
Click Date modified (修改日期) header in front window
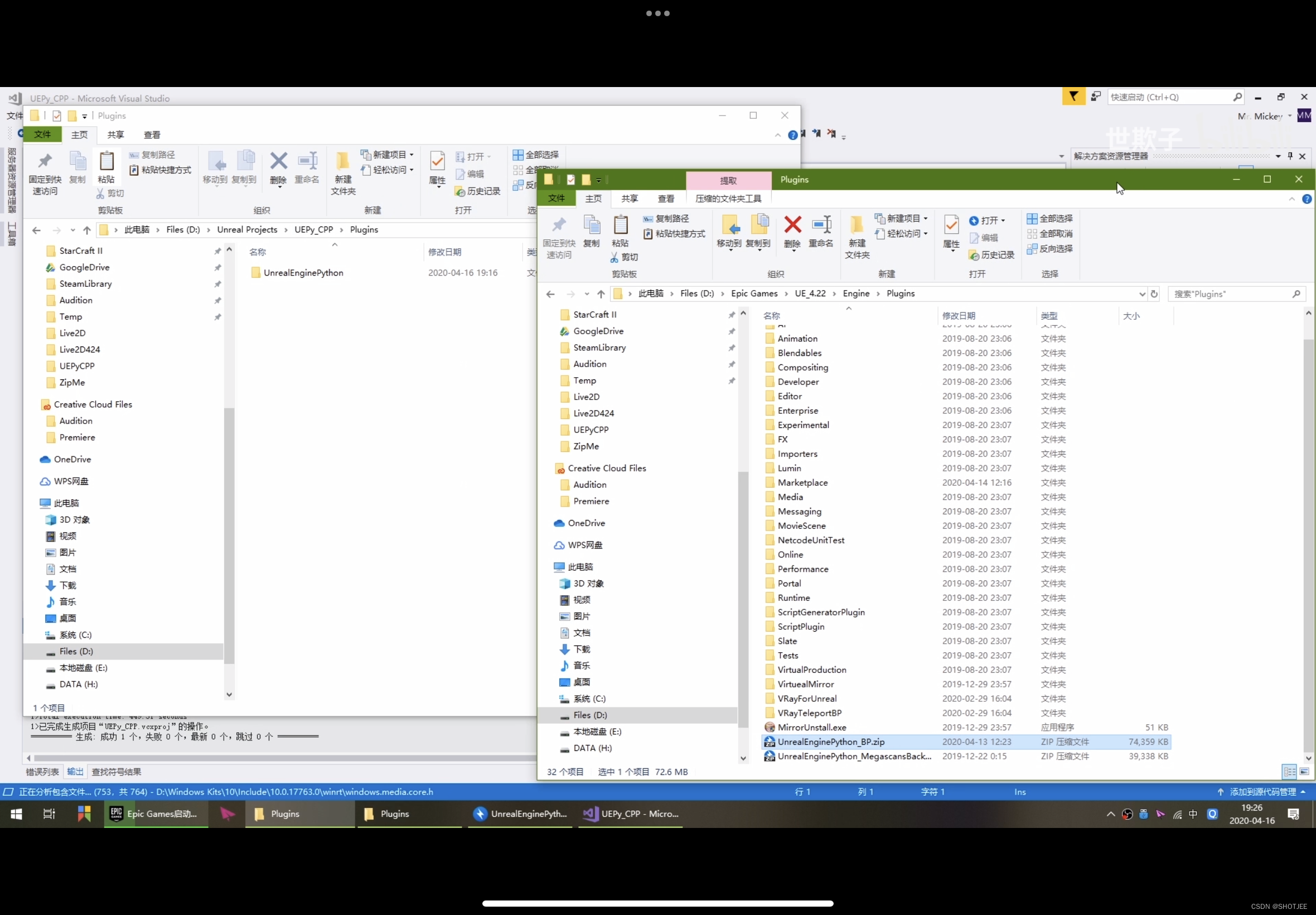[x=959, y=316]
